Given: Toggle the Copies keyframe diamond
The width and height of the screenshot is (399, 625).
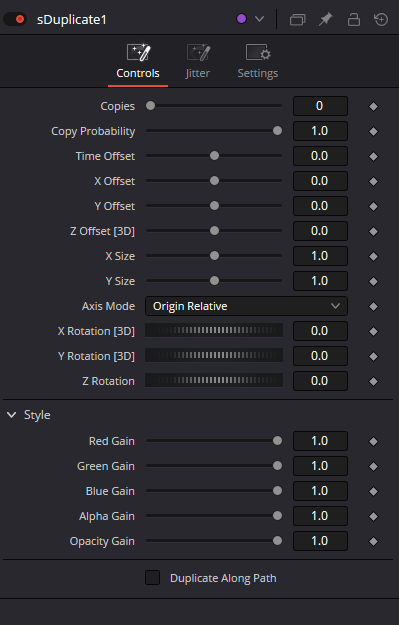Looking at the screenshot, I should pyautogui.click(x=373, y=106).
